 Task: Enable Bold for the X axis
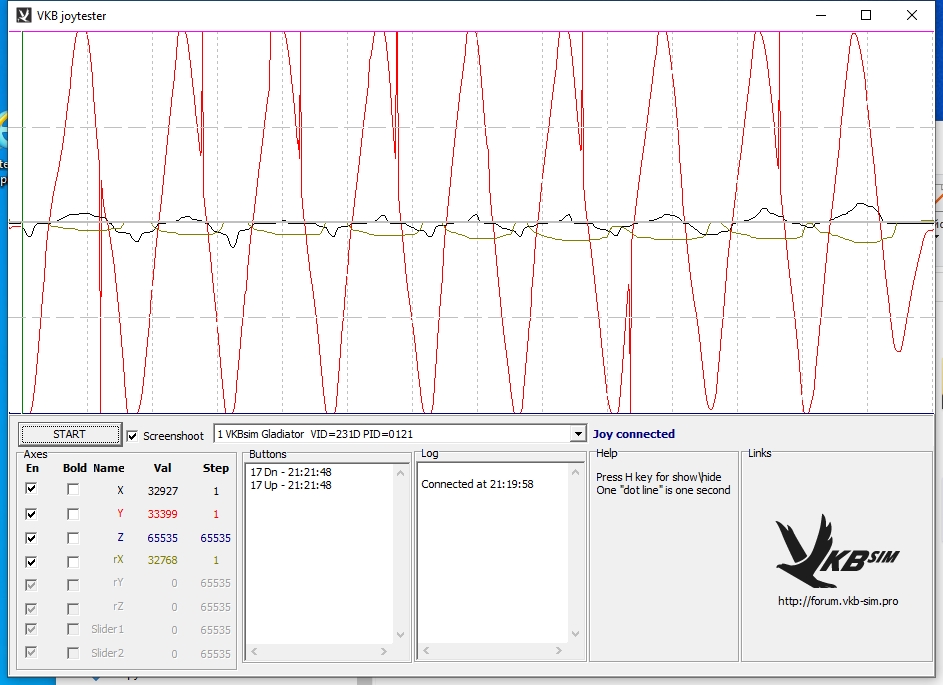click(73, 489)
